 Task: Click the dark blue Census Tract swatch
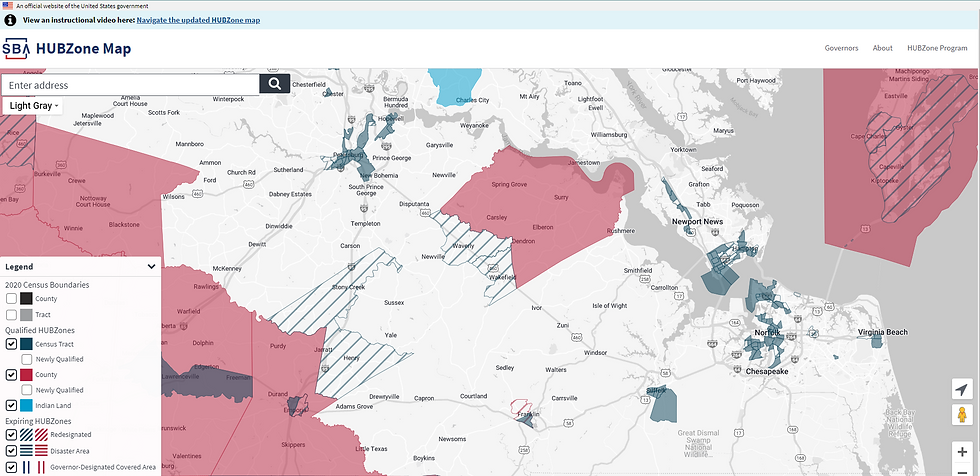[x=26, y=344]
